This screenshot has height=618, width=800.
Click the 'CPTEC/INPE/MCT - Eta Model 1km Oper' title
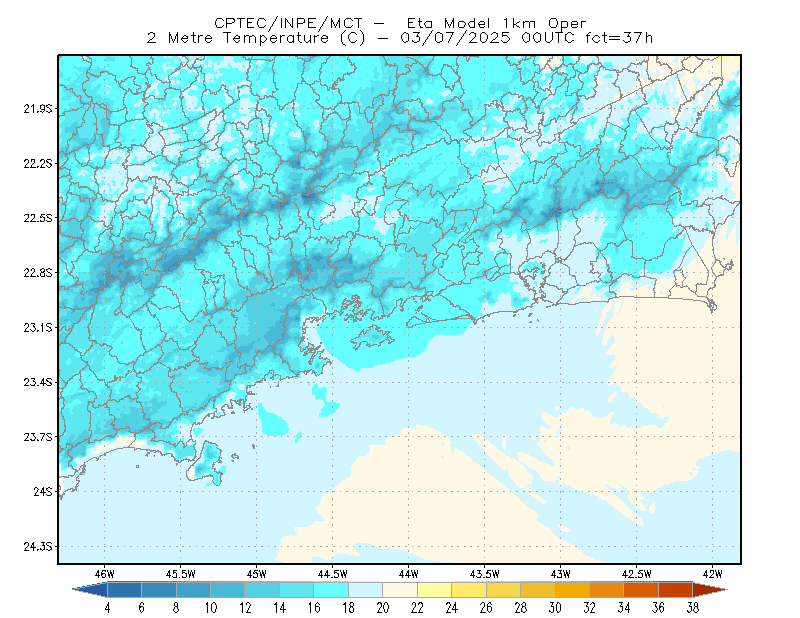tap(400, 23)
